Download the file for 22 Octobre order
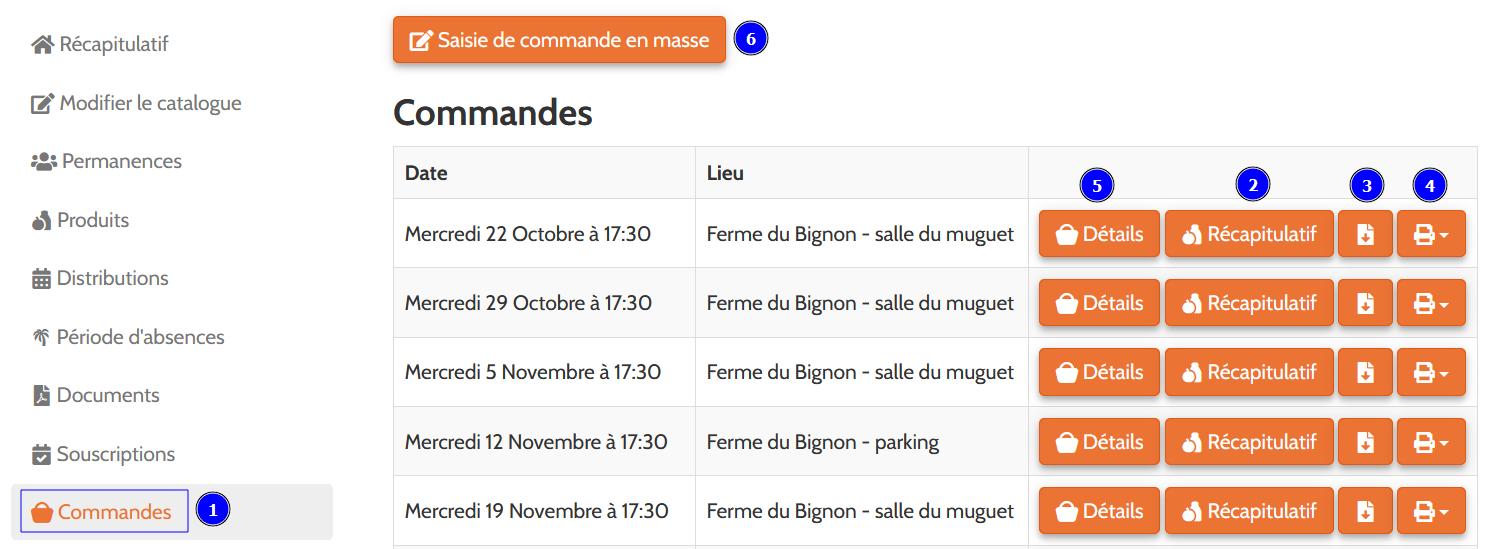Image resolution: width=1496 pixels, height=549 pixels. pyautogui.click(x=1365, y=234)
